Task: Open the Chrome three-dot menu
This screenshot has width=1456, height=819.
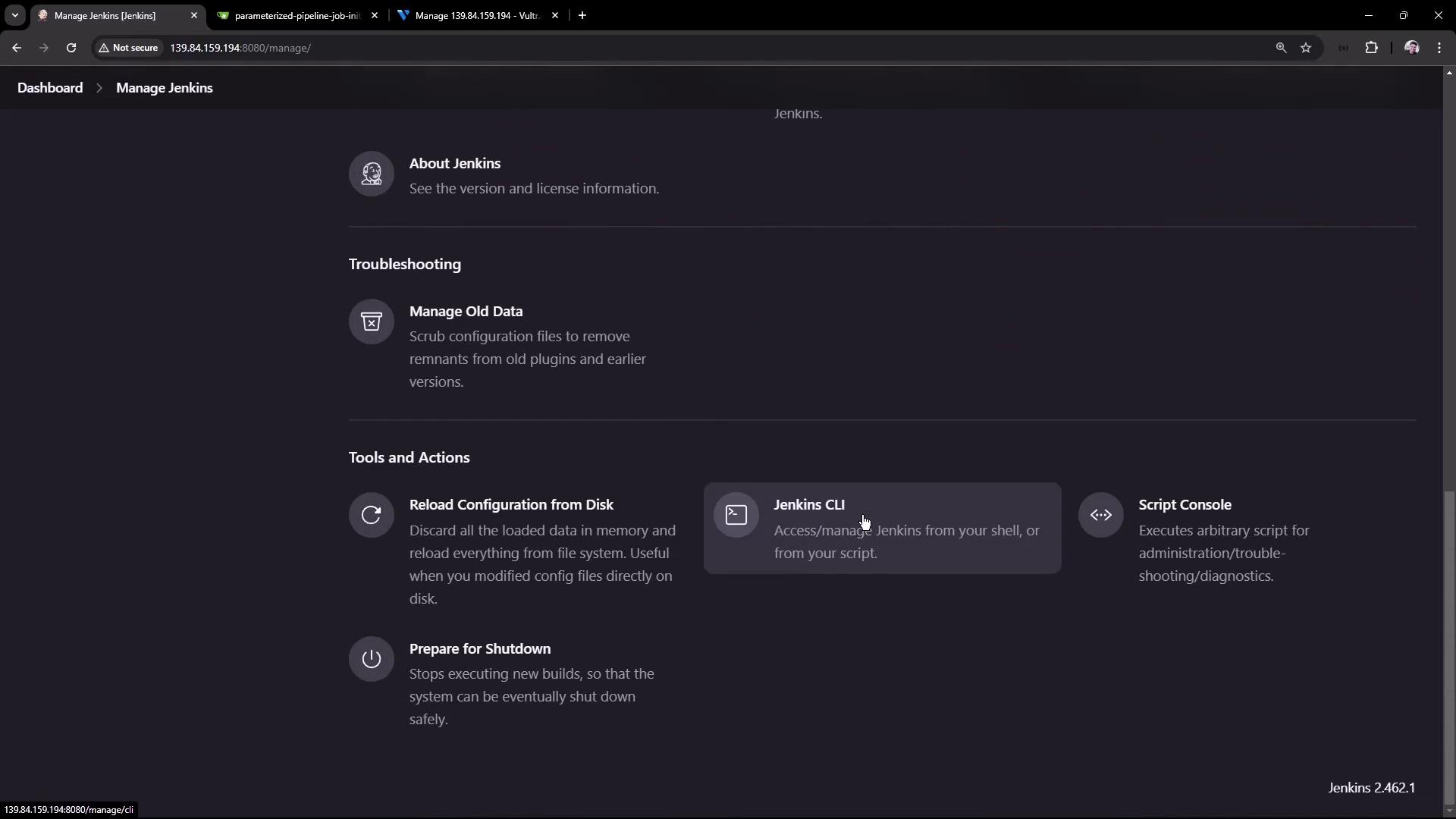Action: click(x=1439, y=48)
